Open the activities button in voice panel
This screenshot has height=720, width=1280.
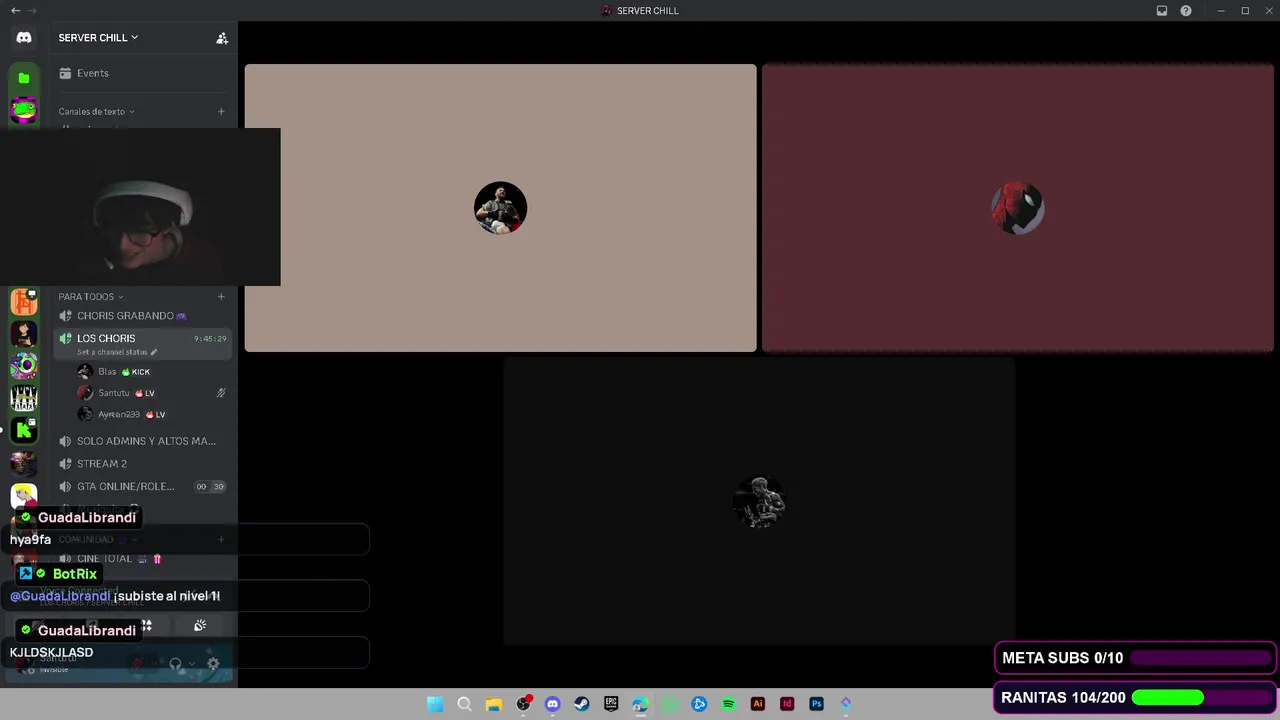click(x=146, y=626)
